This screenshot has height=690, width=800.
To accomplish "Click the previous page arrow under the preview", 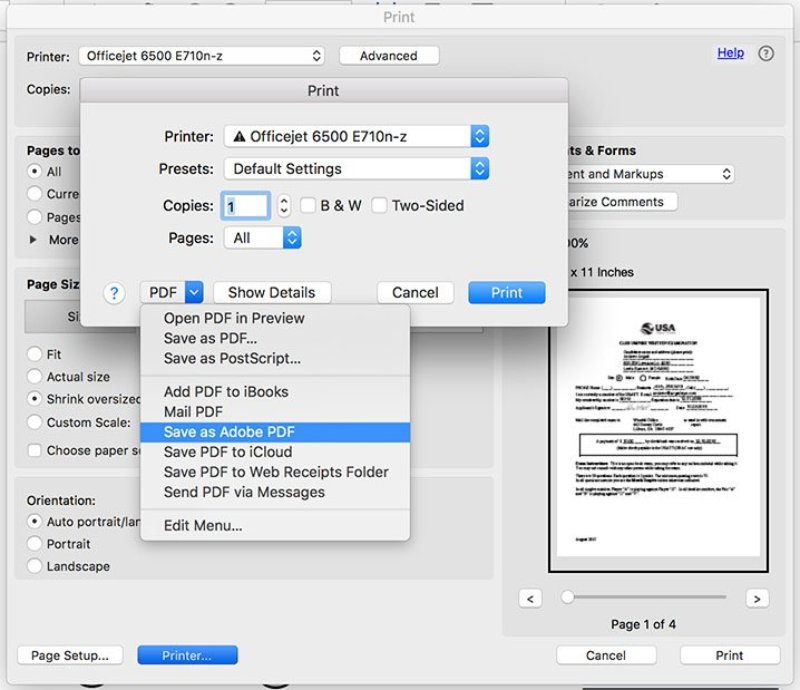I will coord(529,597).
